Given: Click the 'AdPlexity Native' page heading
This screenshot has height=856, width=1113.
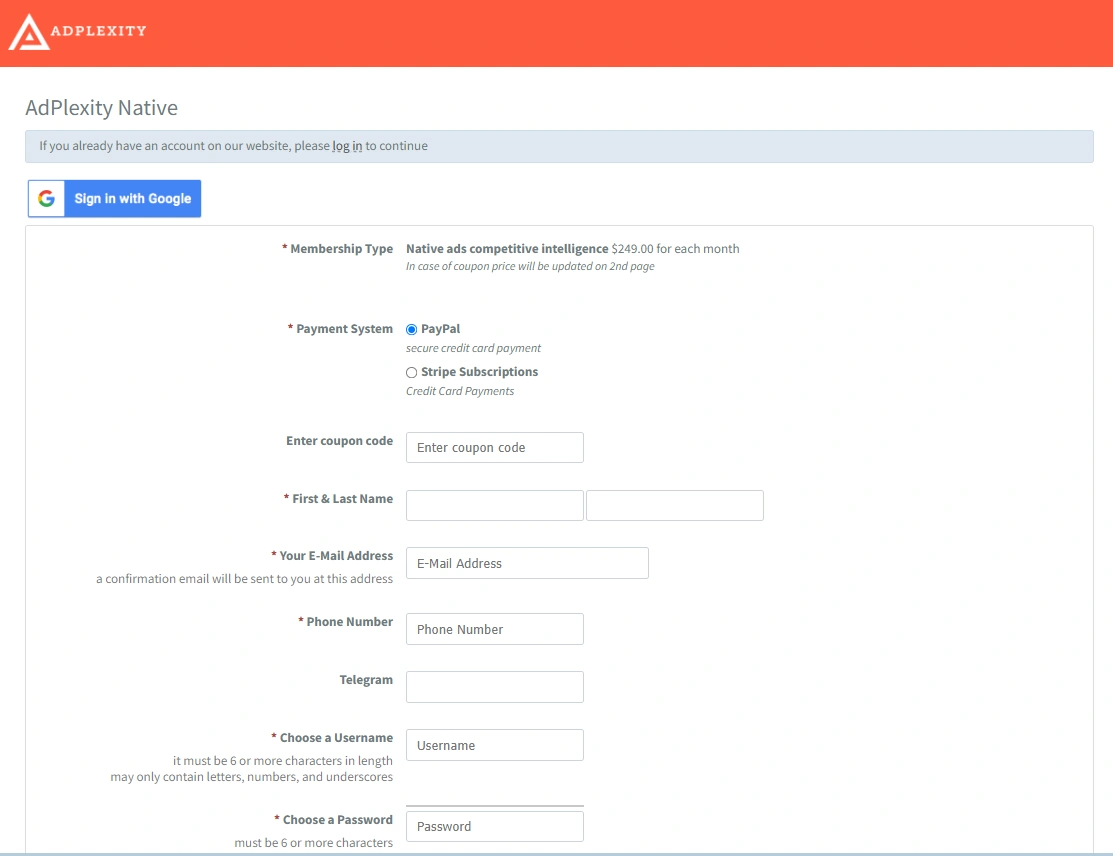Looking at the screenshot, I should point(102,108).
